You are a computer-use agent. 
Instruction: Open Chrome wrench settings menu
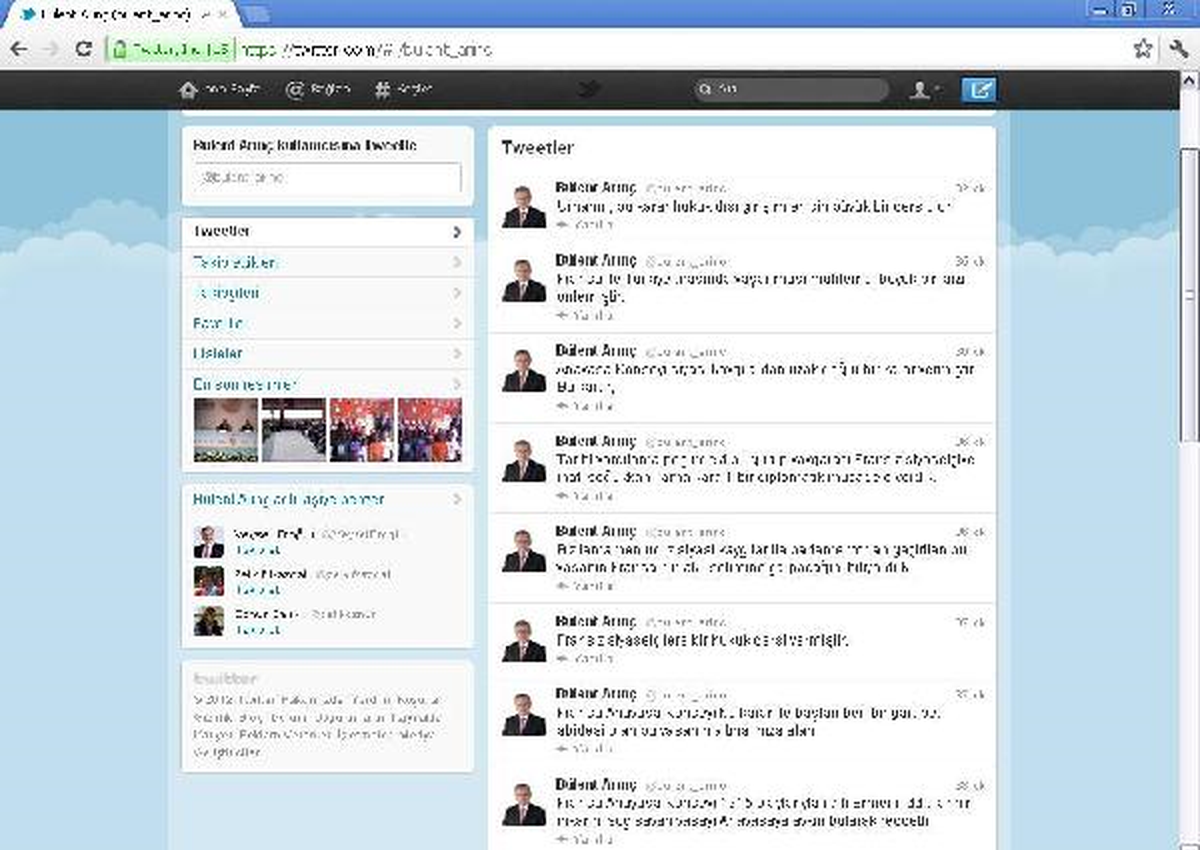click(1177, 49)
